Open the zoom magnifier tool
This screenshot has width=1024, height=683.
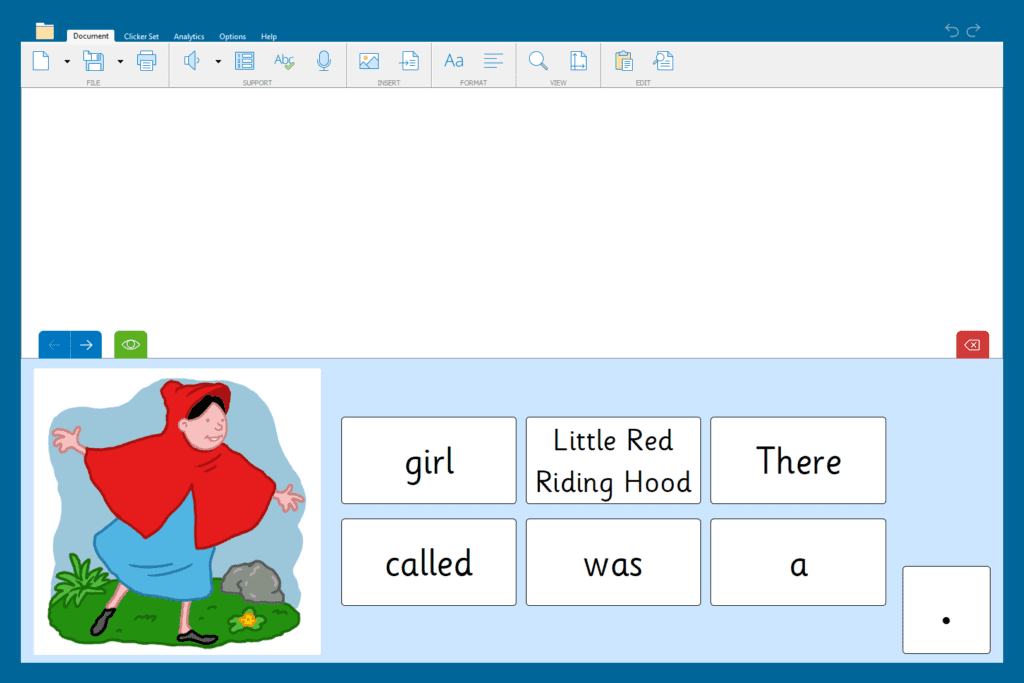538,61
